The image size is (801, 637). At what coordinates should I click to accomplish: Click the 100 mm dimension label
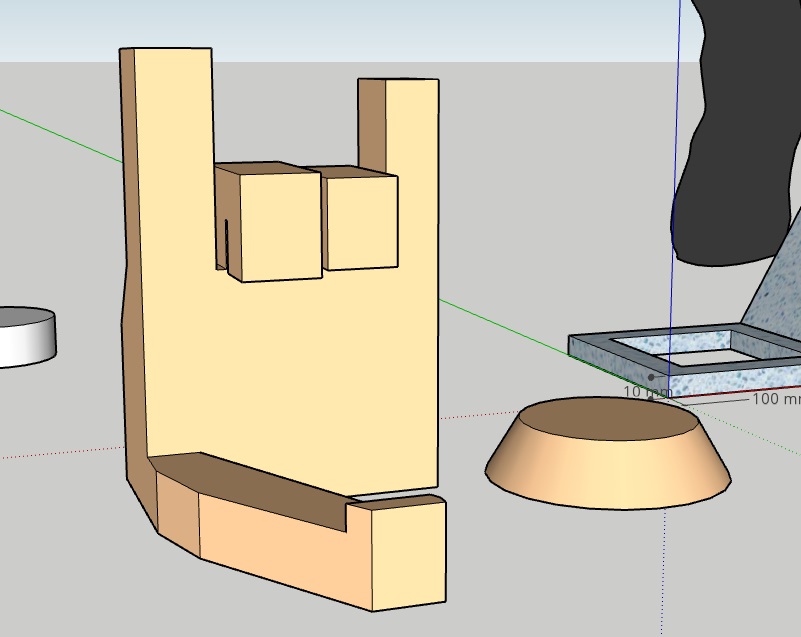tap(777, 399)
